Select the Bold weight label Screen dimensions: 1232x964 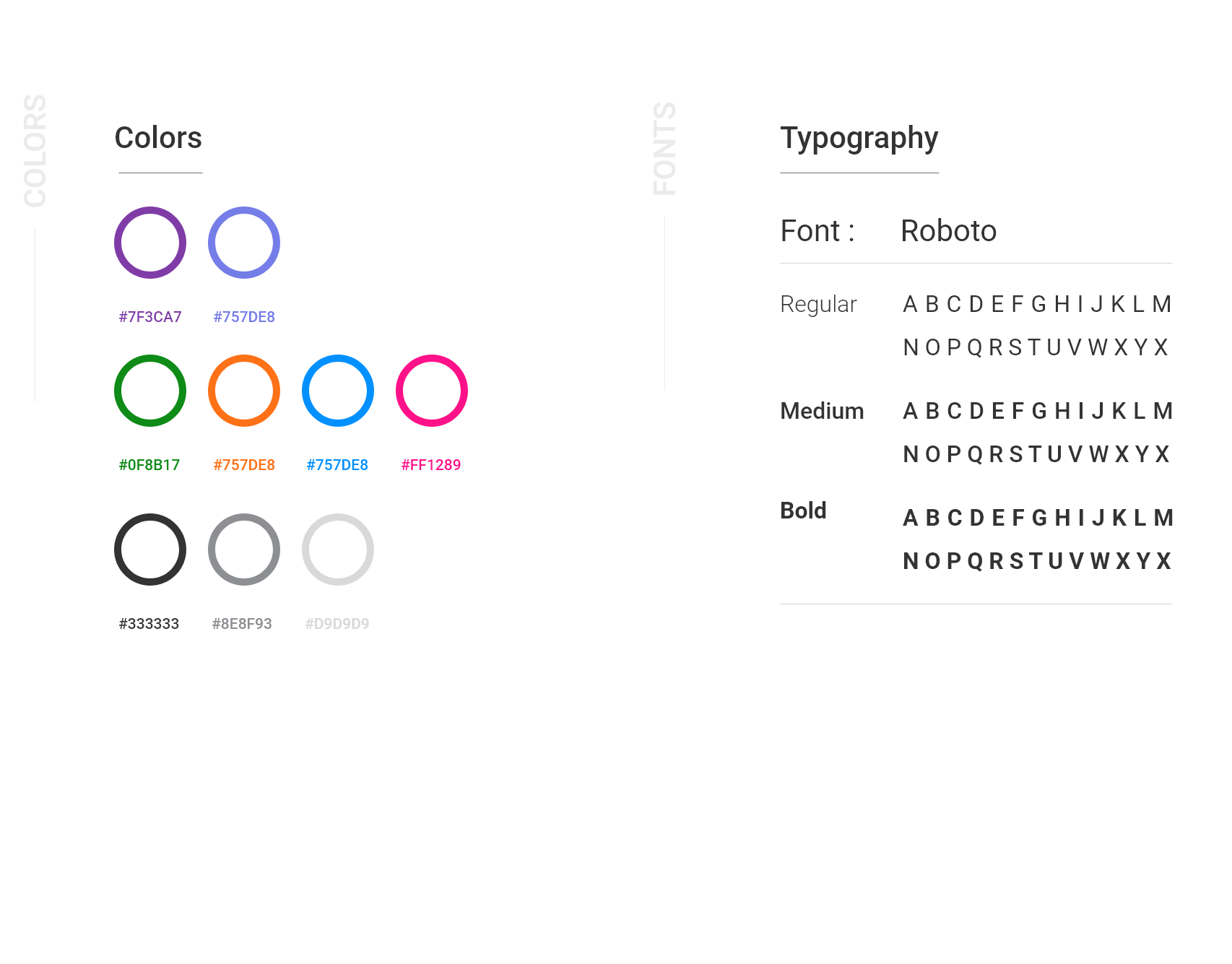(803, 511)
